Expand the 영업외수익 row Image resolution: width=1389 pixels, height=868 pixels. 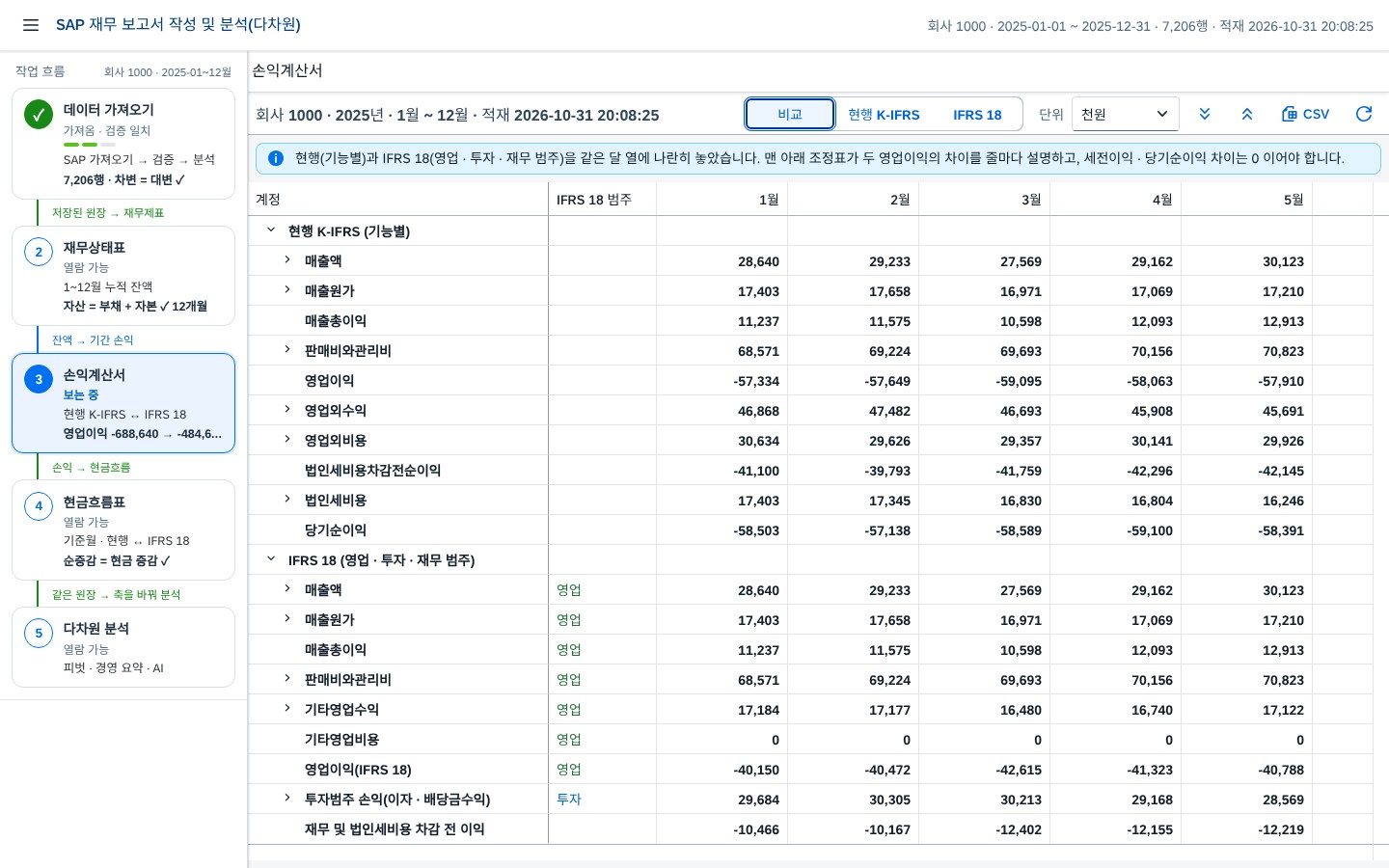coord(287,410)
